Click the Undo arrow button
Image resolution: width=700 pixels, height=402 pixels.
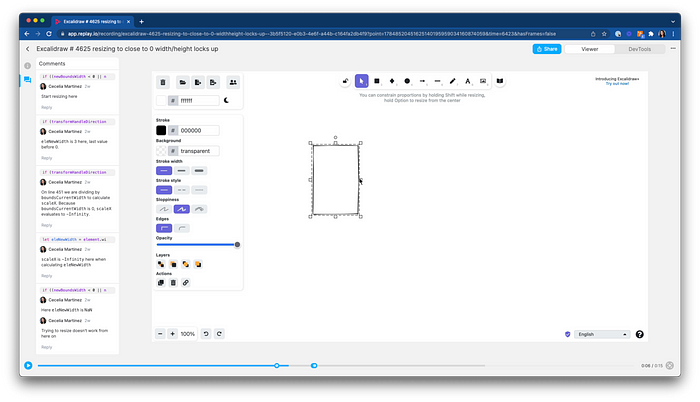pos(206,334)
